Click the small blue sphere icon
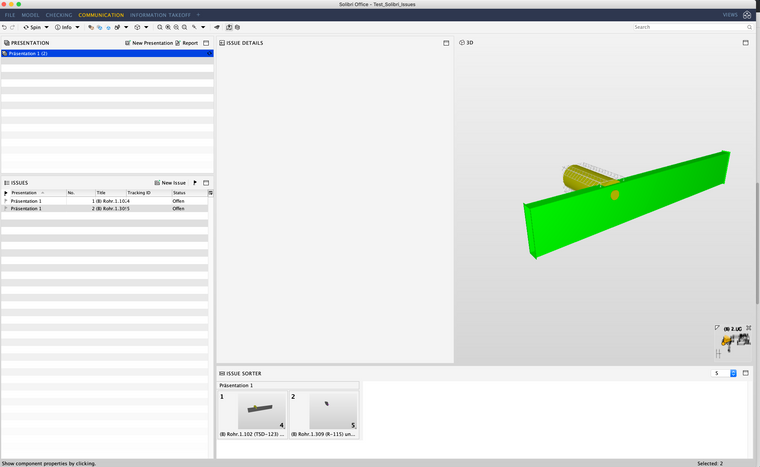The height and width of the screenshot is (467, 760). point(109,28)
